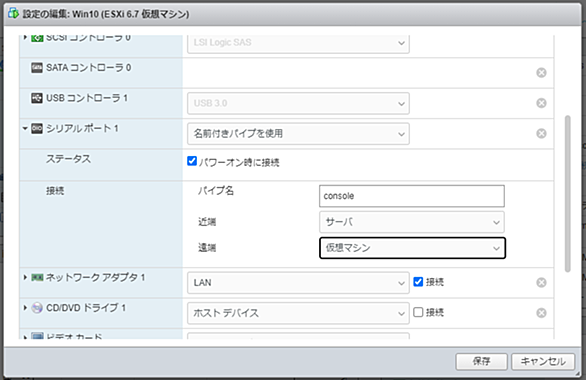Open the 遠端 仮想マシン dropdown
Viewport: 586px width, 380px height.
click(412, 248)
